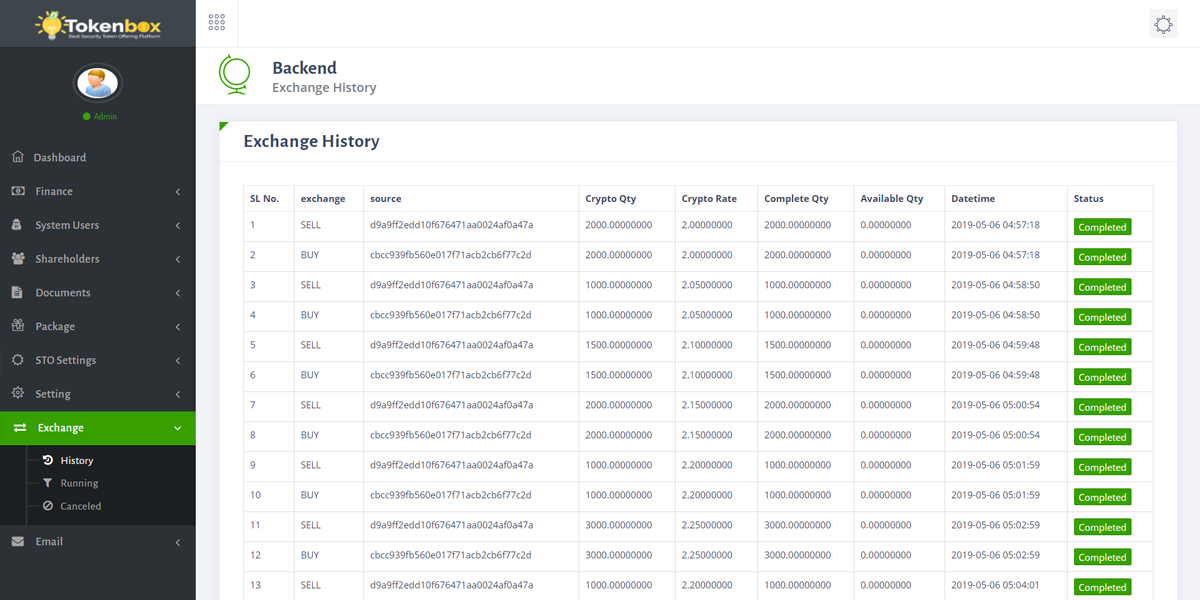Expand the Finance submenu chevron
The height and width of the screenshot is (600, 1200).
point(178,191)
